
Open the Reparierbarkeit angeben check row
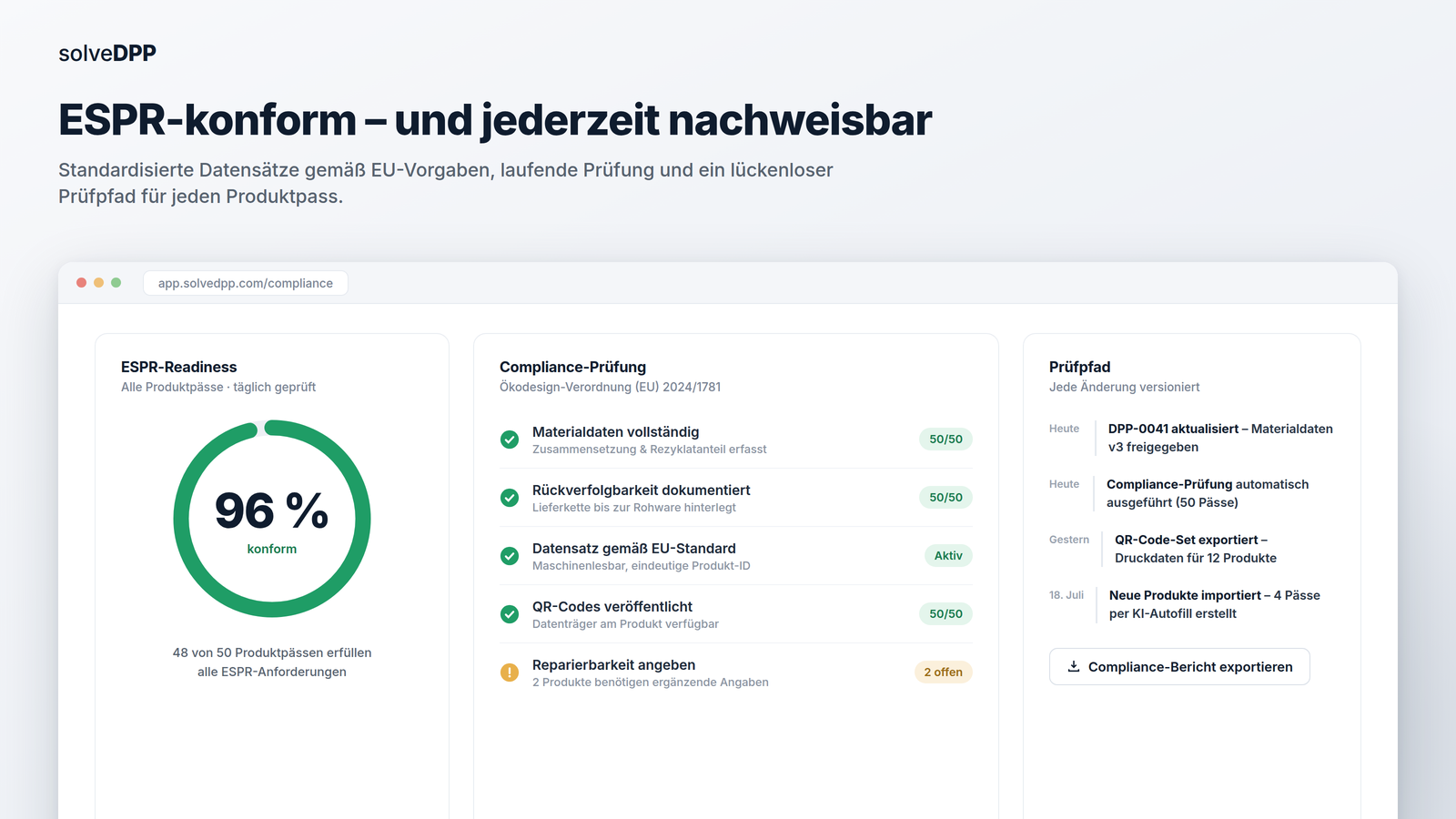click(736, 672)
